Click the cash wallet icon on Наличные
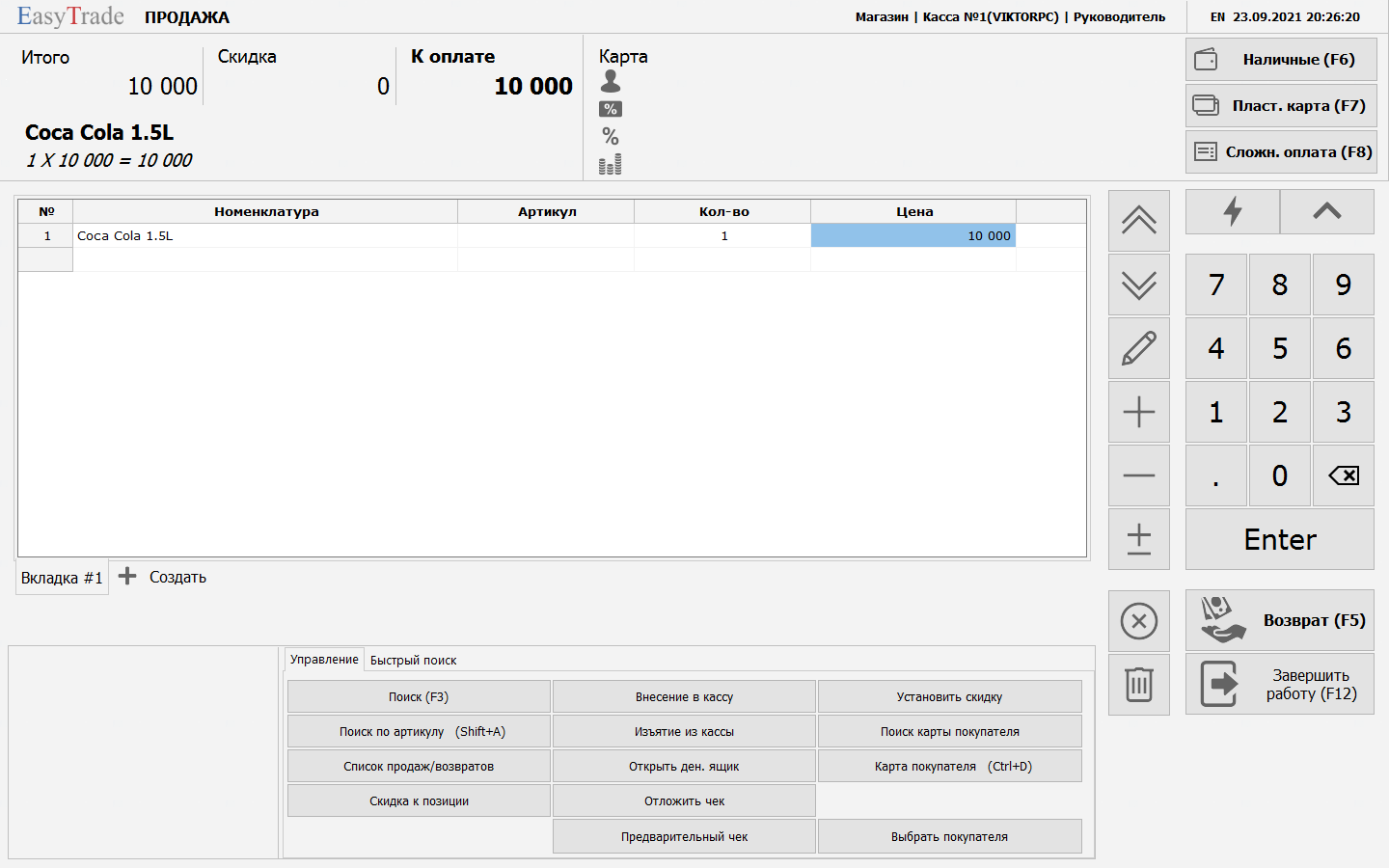 (1207, 60)
